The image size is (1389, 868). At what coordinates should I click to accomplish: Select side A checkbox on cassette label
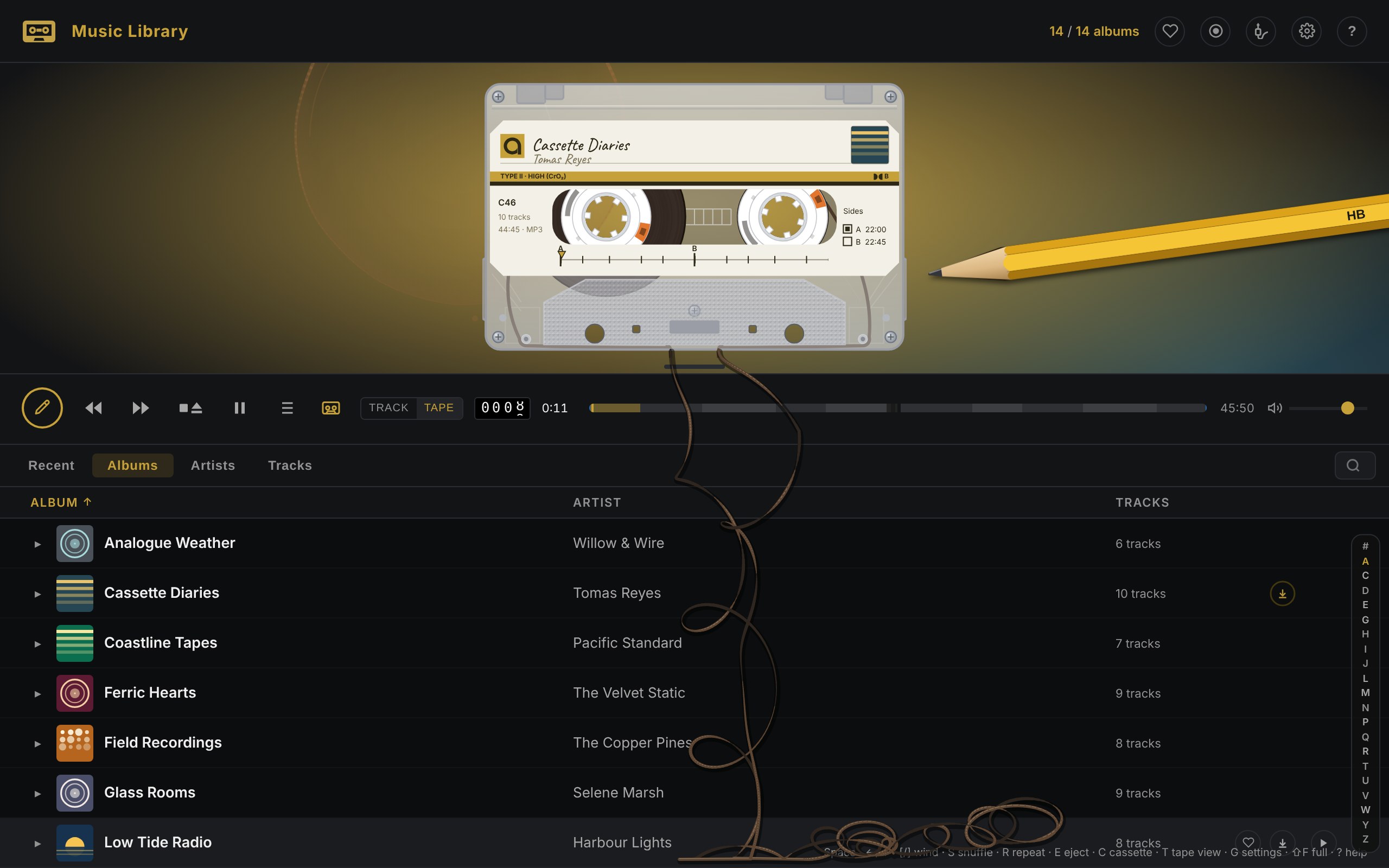point(847,229)
